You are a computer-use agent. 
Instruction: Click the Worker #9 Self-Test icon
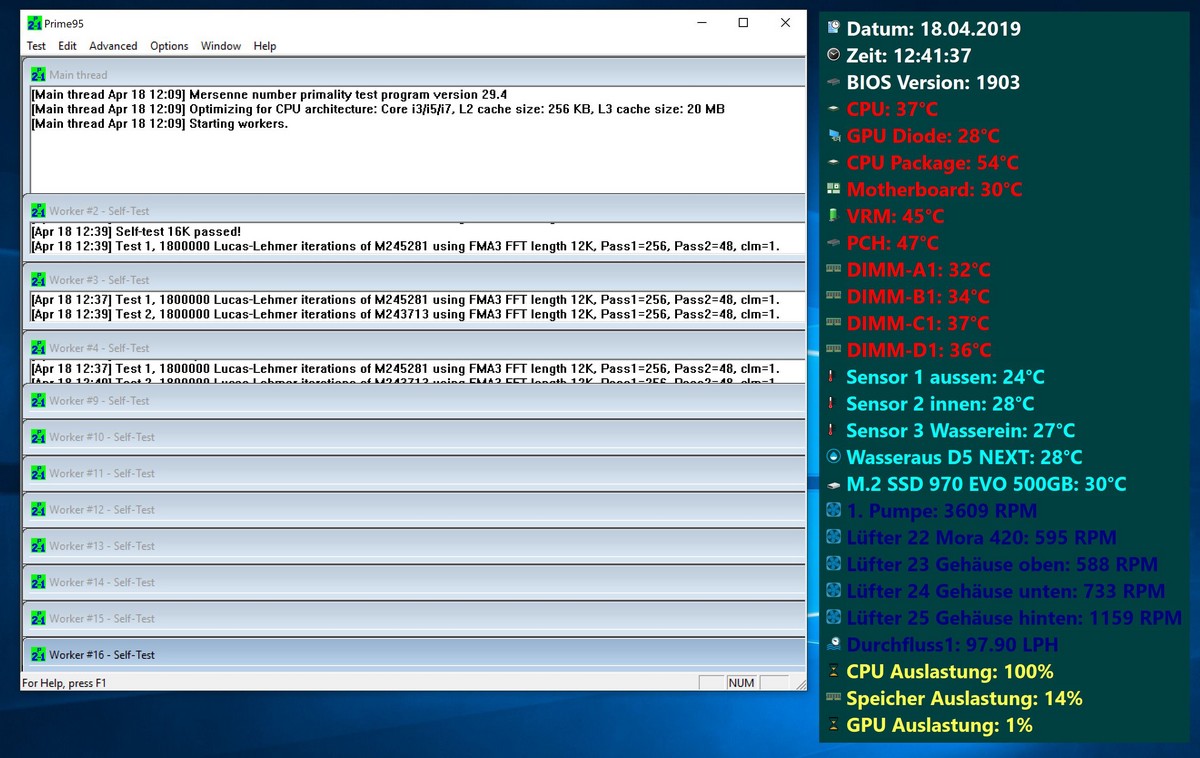(38, 400)
